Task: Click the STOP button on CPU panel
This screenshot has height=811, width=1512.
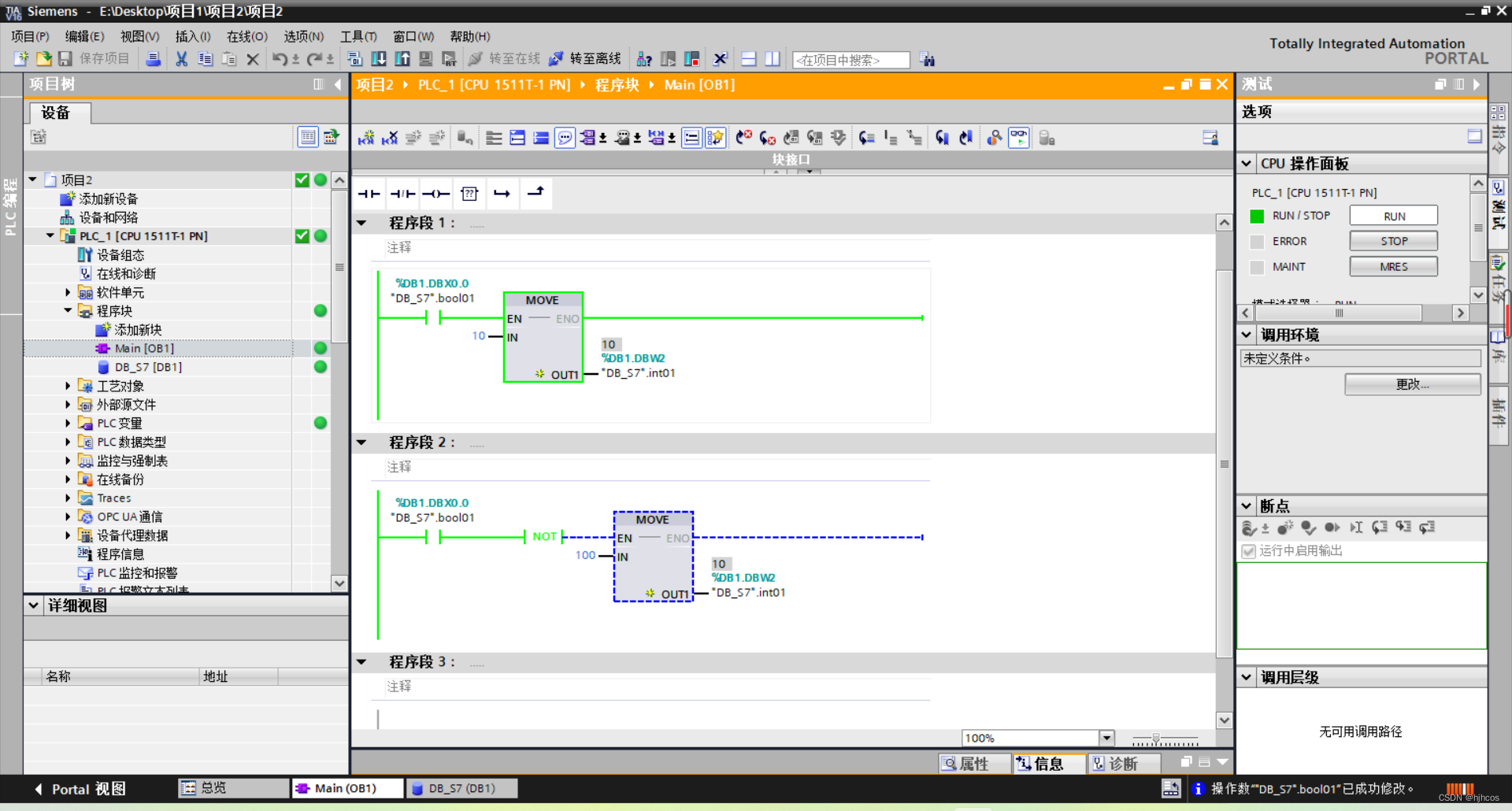Action: point(1394,242)
